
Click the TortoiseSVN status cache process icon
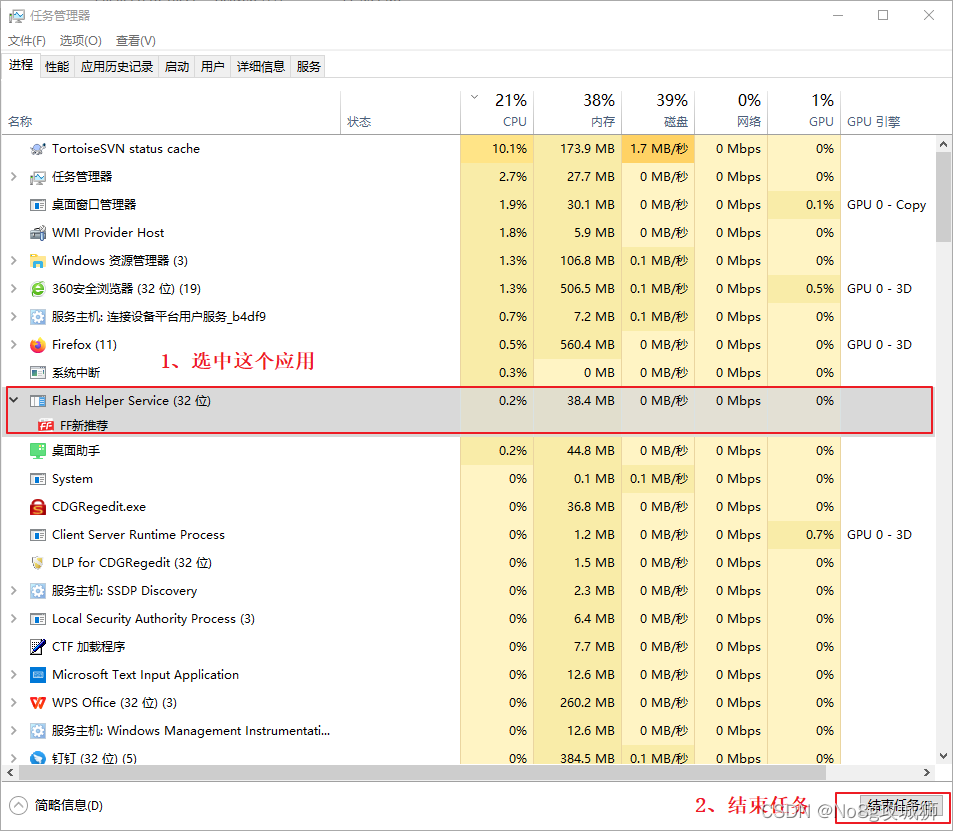click(38, 149)
